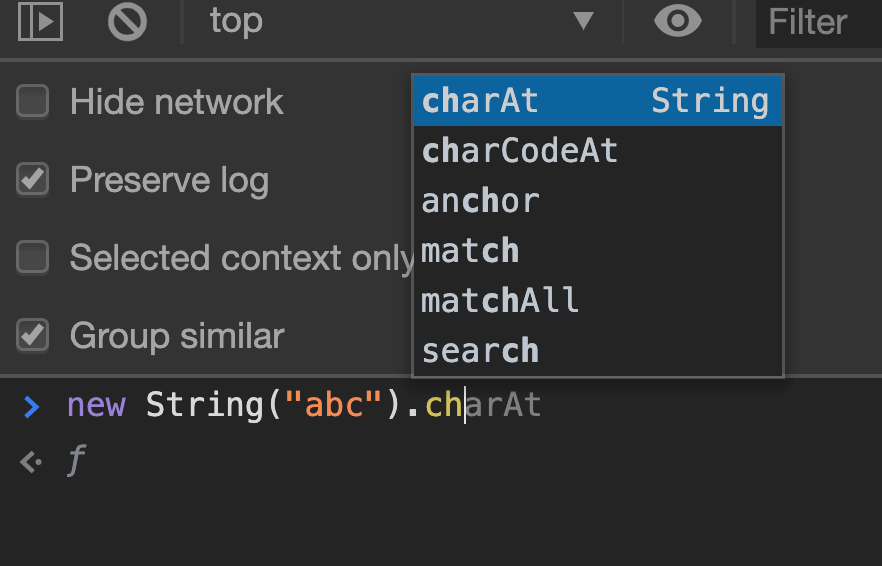
Task: Clear console with the ban icon
Action: pos(127,22)
